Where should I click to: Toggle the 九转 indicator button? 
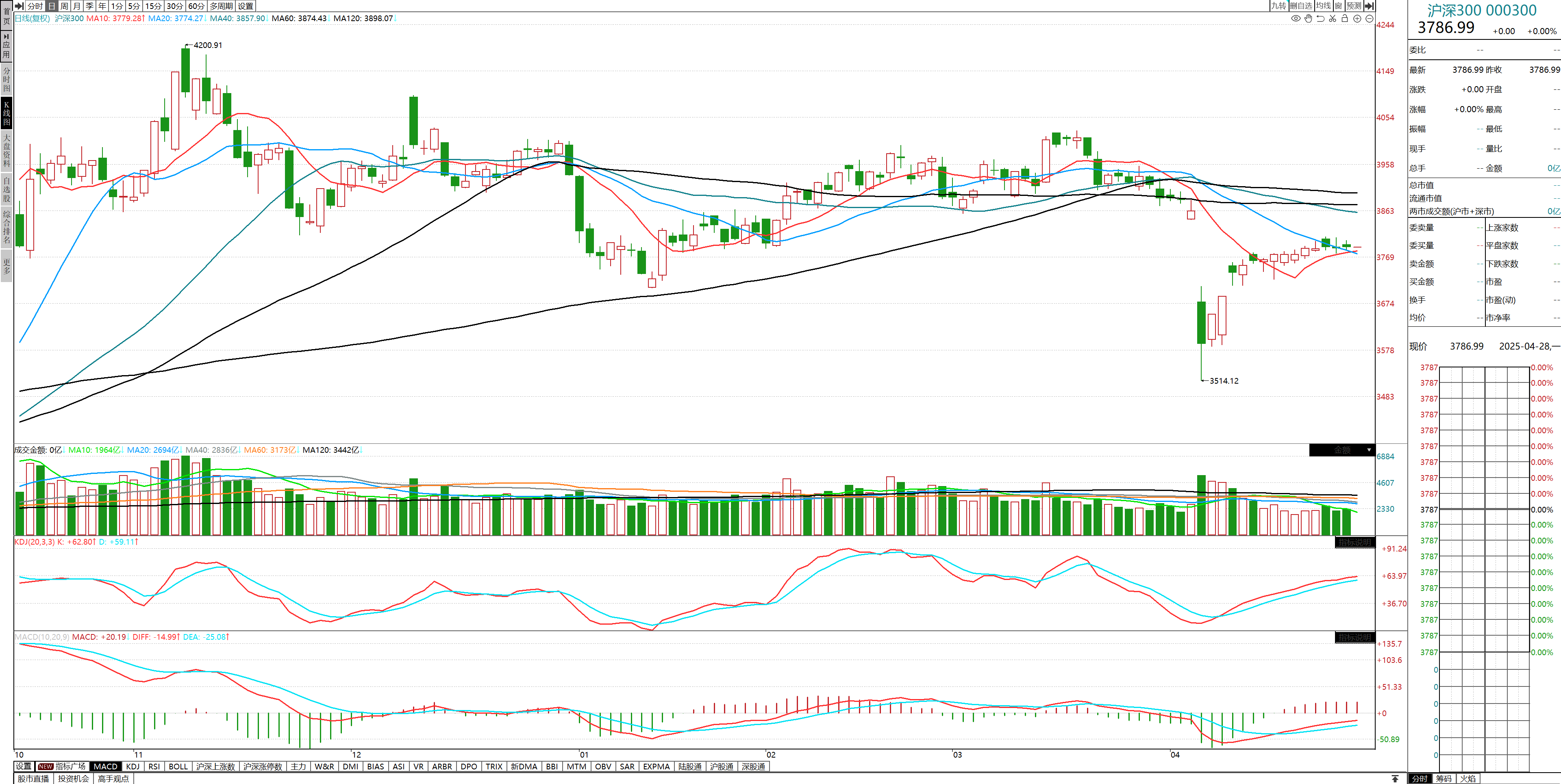[1278, 5]
